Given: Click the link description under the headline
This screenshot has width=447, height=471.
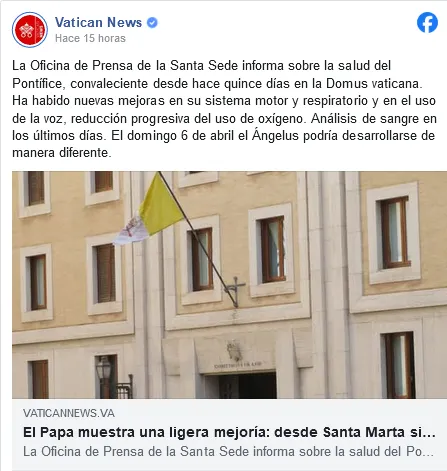Looking at the screenshot, I should pyautogui.click(x=228, y=452).
